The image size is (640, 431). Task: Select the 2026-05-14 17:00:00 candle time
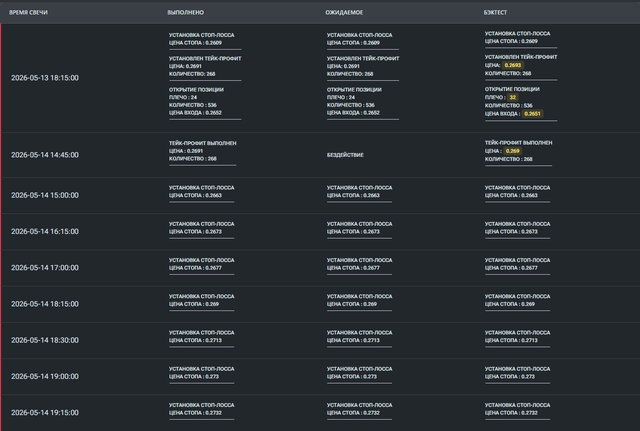tap(45, 268)
